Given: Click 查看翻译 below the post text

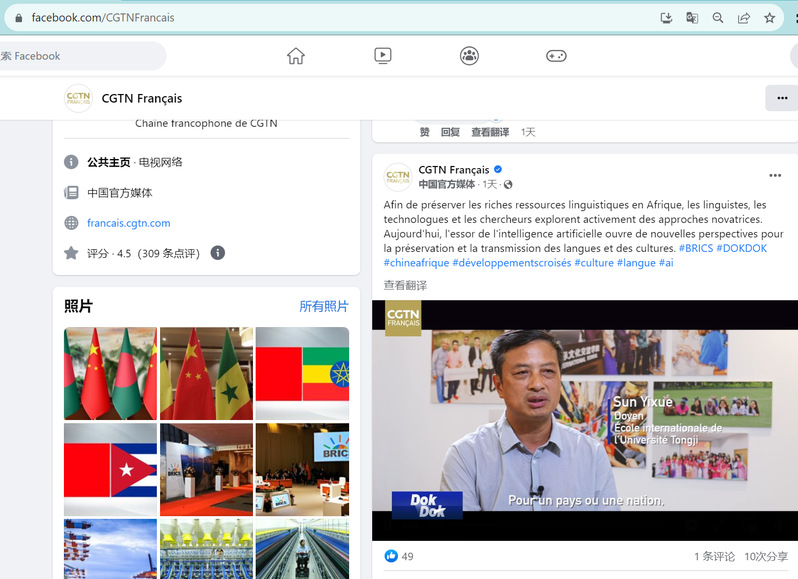Looking at the screenshot, I should [405, 285].
